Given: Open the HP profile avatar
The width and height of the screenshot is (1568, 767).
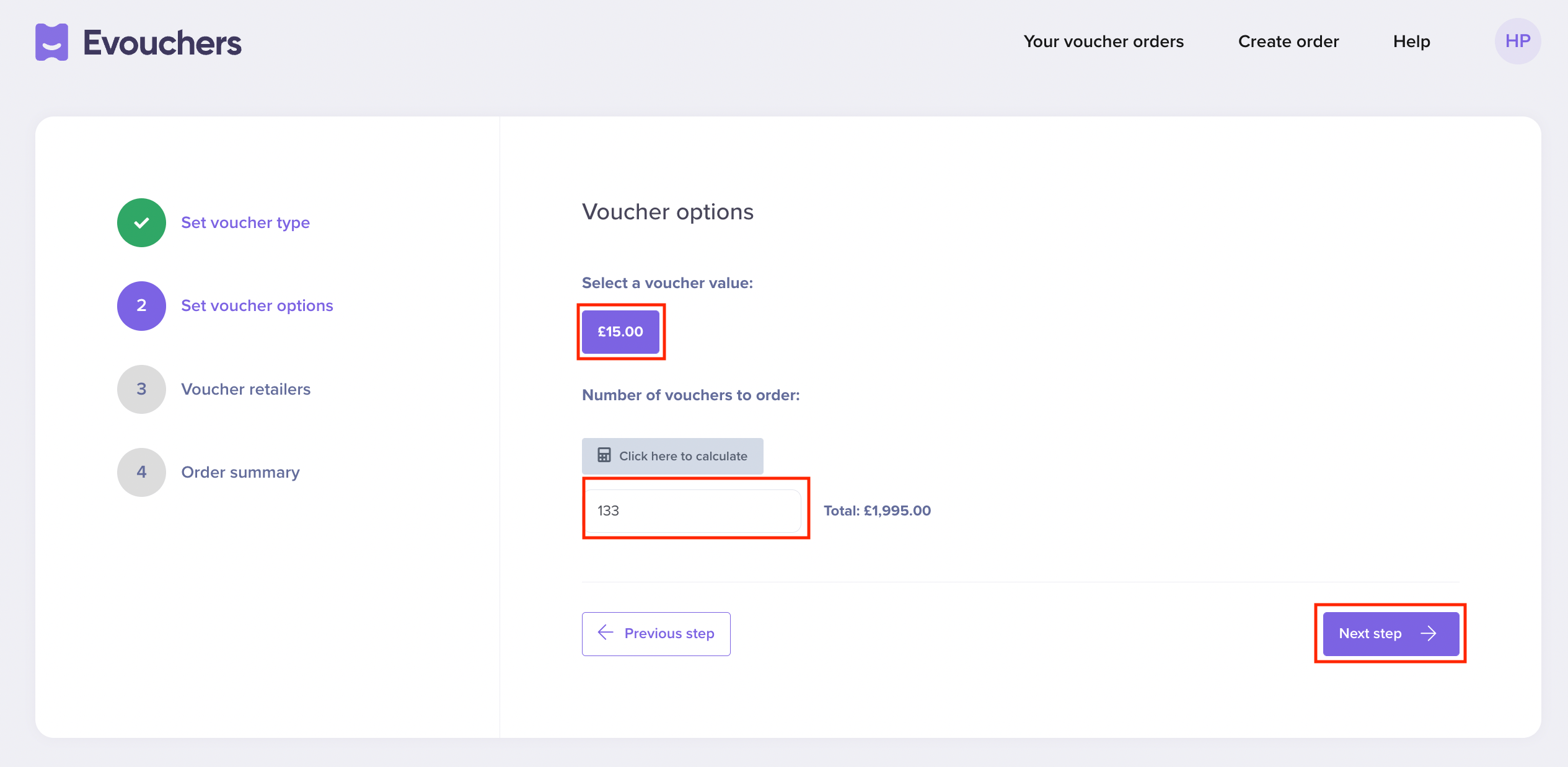Looking at the screenshot, I should pos(1518,42).
